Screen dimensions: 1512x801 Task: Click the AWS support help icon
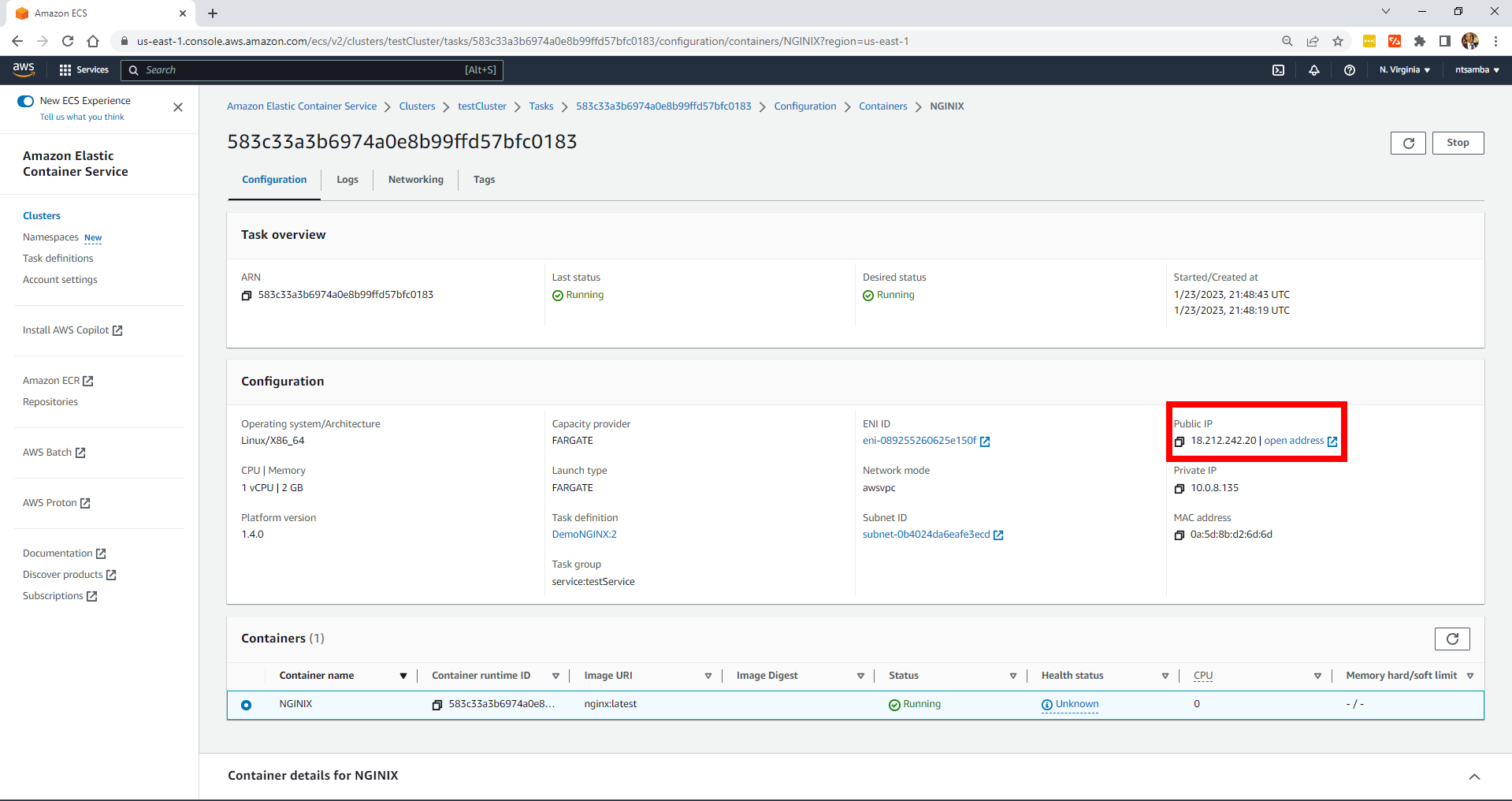[x=1349, y=70]
